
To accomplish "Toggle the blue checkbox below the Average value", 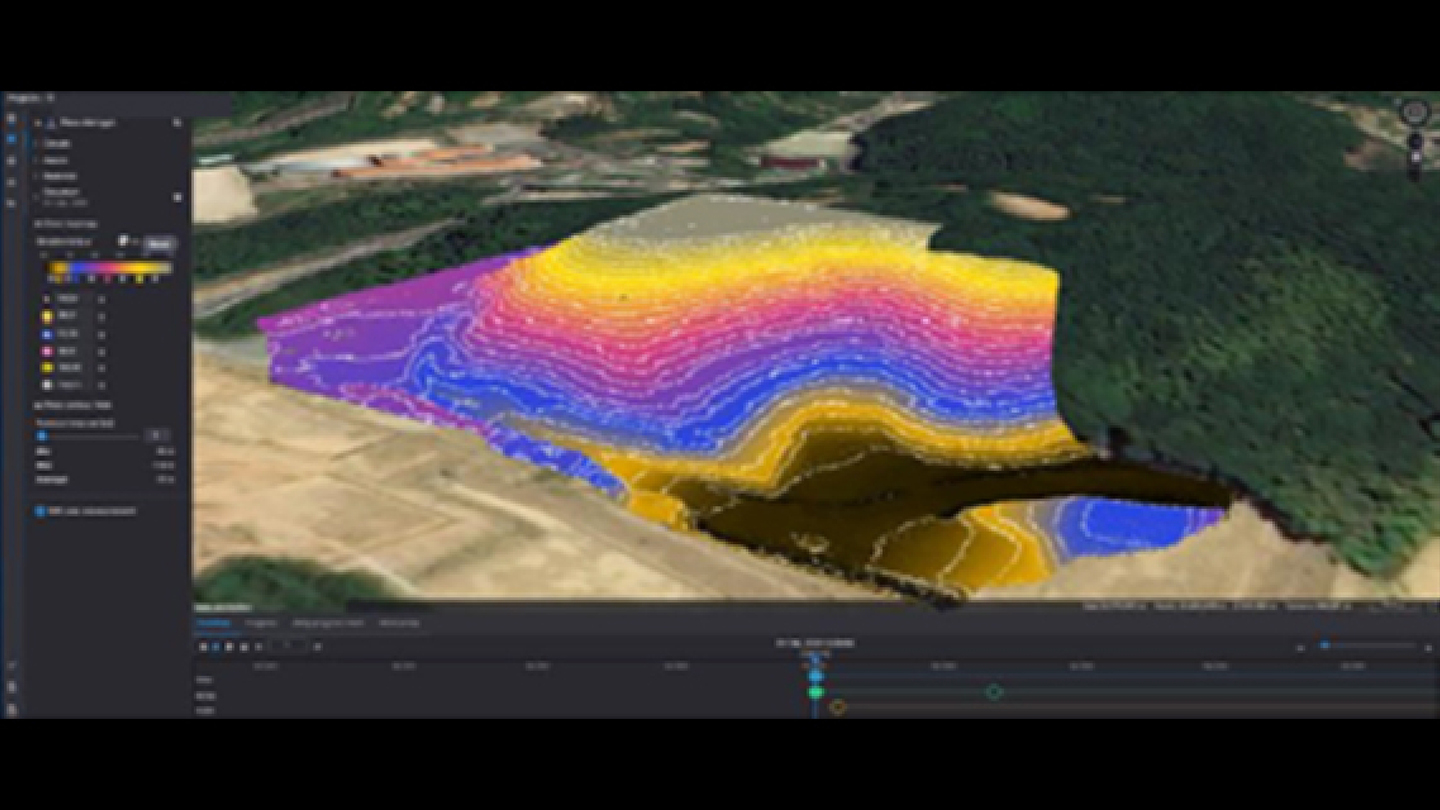I will [x=41, y=511].
